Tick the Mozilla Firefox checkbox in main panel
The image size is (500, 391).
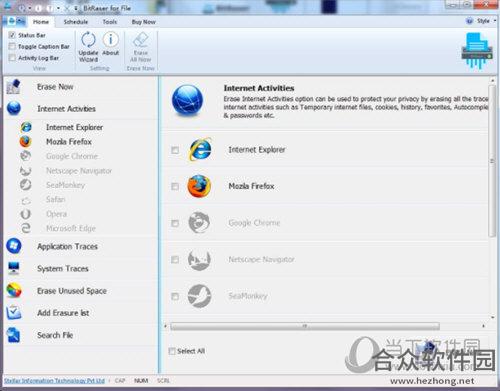pos(175,186)
